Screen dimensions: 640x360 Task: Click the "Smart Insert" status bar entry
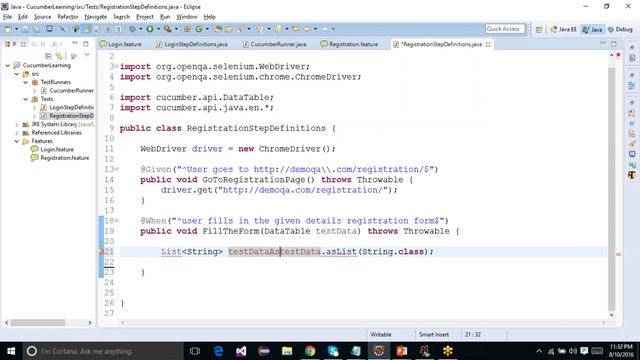click(x=434, y=335)
